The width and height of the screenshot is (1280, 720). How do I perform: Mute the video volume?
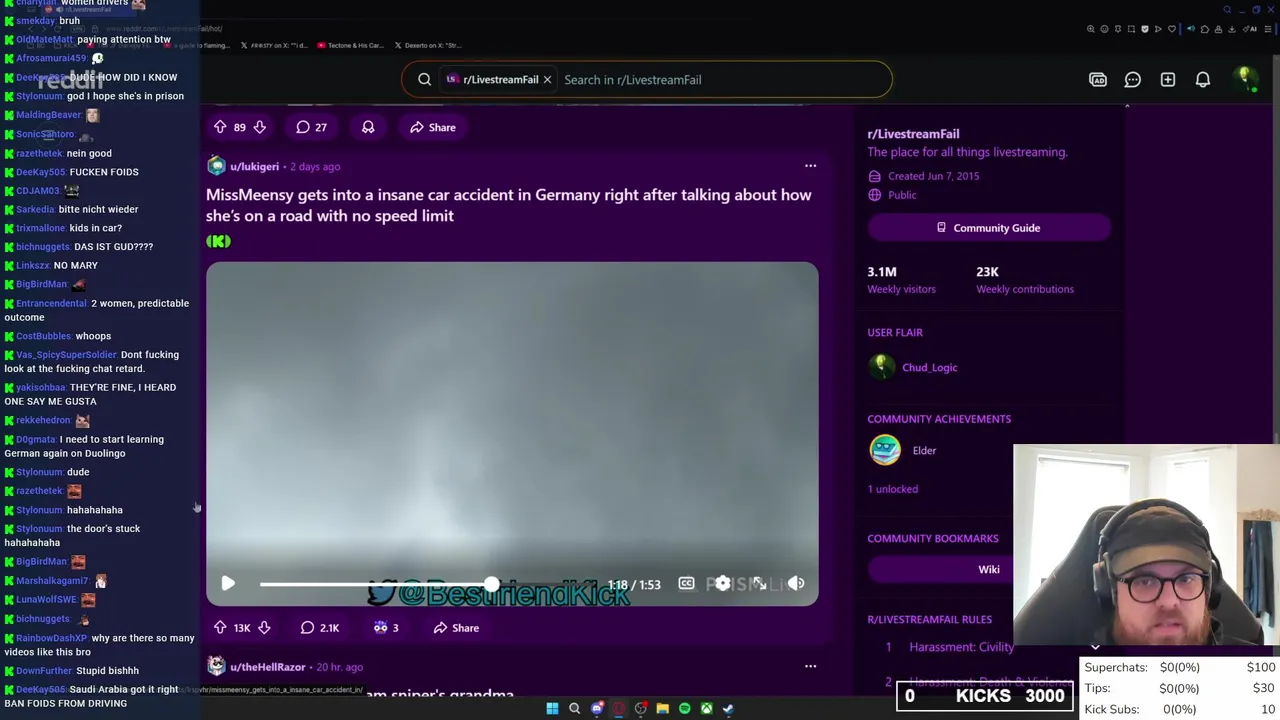(x=796, y=584)
